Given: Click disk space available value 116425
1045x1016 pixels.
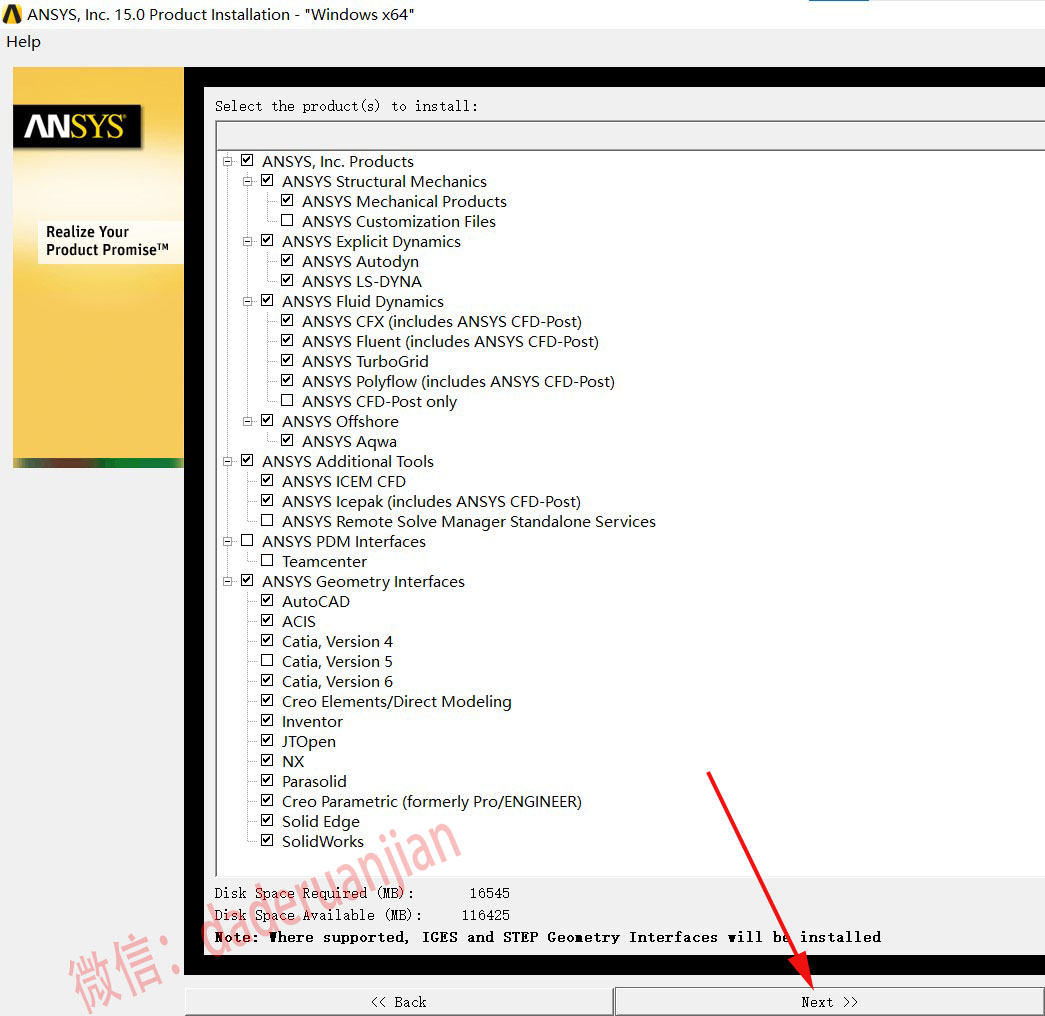Looking at the screenshot, I should click(x=485, y=915).
